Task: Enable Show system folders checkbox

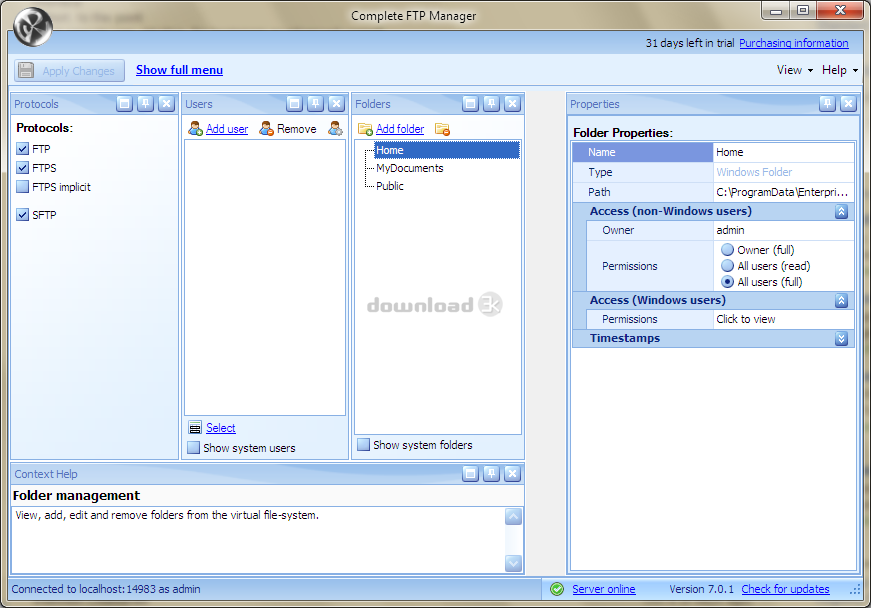Action: tap(363, 445)
